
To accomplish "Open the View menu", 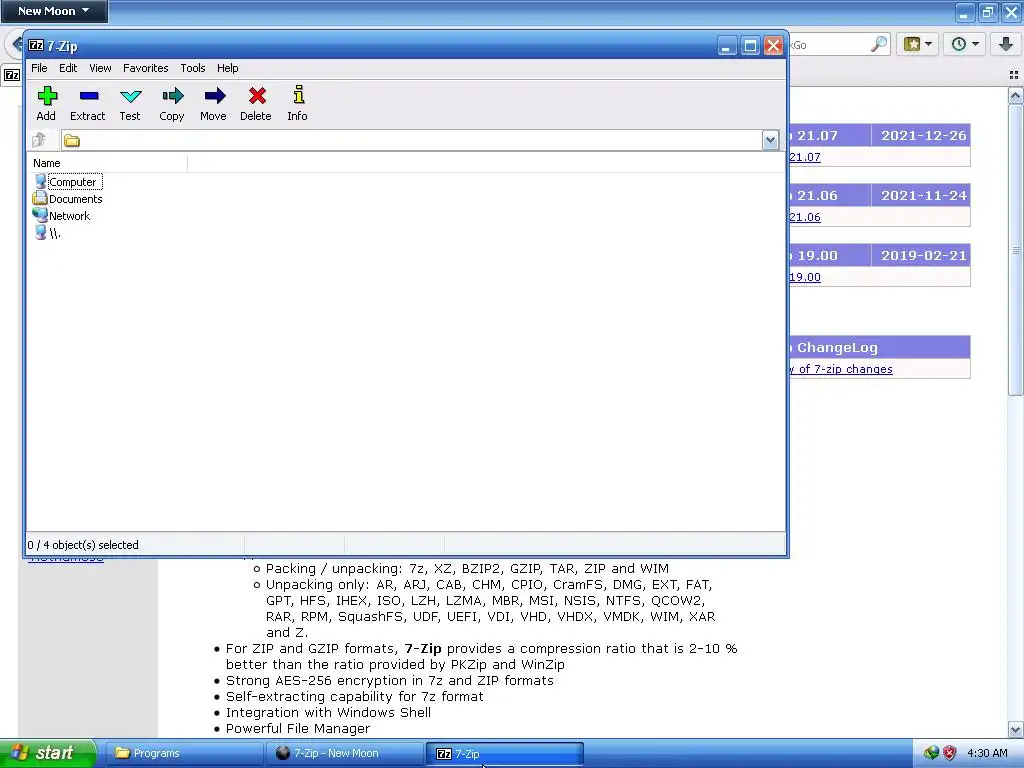I will 100,68.
